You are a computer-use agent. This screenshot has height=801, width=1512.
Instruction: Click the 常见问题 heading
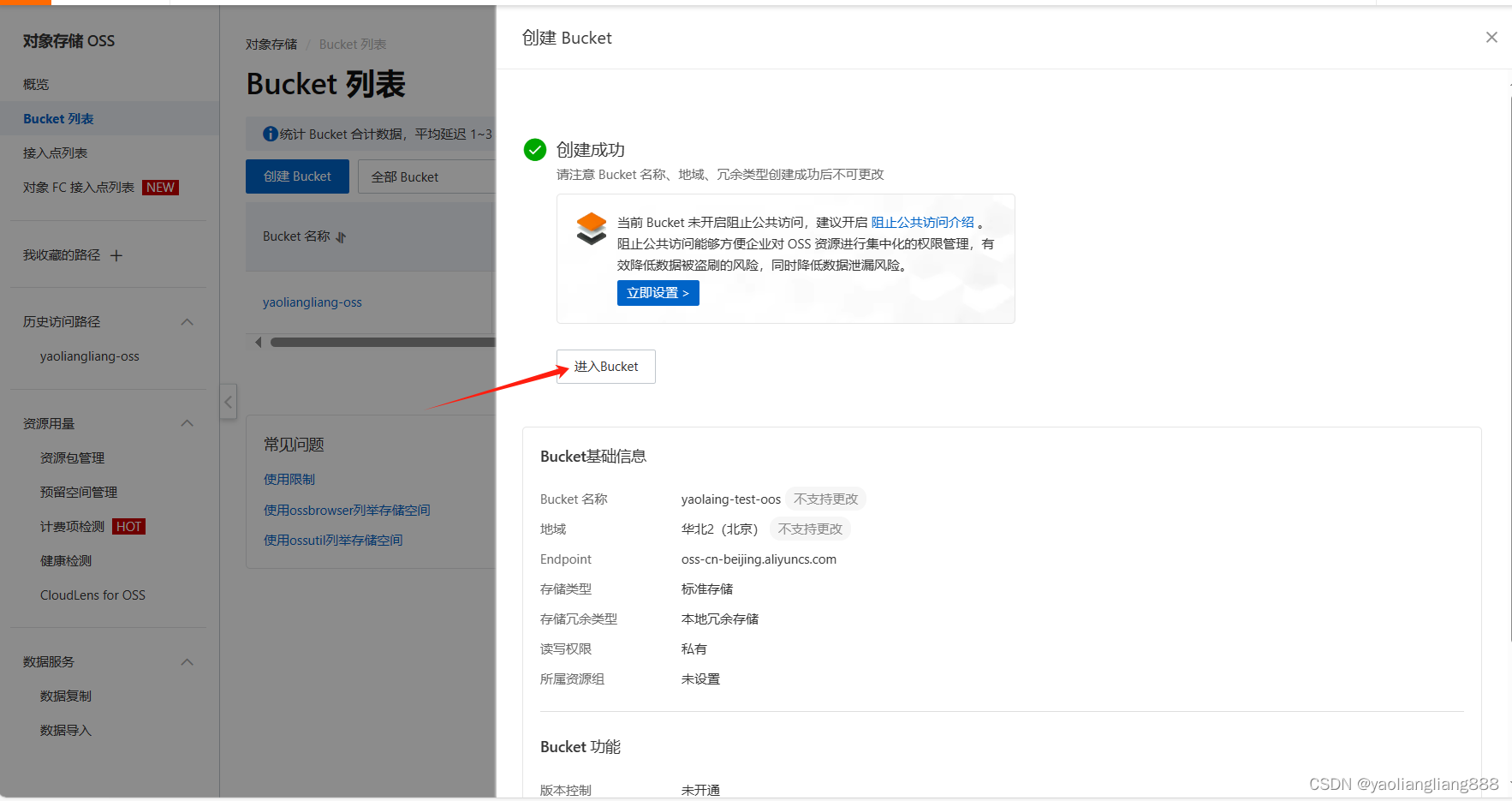point(294,445)
